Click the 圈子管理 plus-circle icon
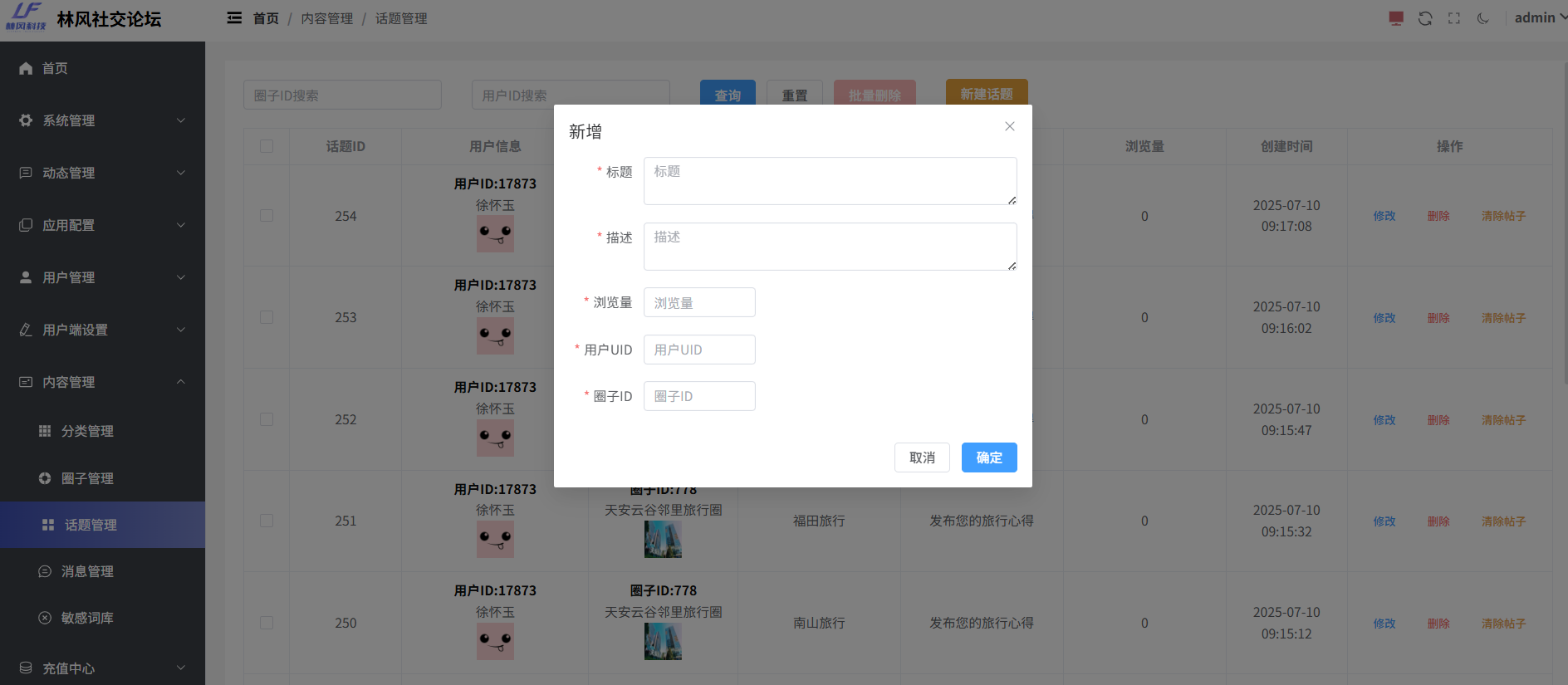The height and width of the screenshot is (685, 1568). click(x=45, y=478)
